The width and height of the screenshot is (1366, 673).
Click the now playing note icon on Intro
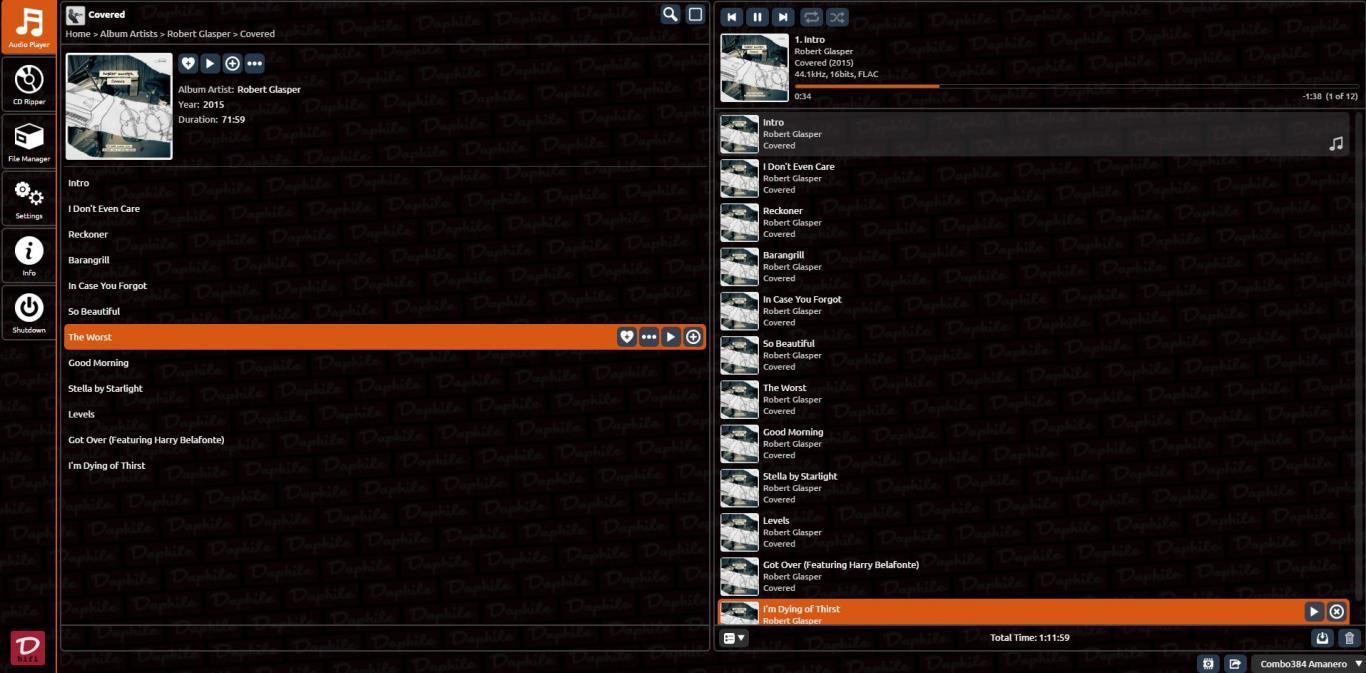[x=1336, y=144]
